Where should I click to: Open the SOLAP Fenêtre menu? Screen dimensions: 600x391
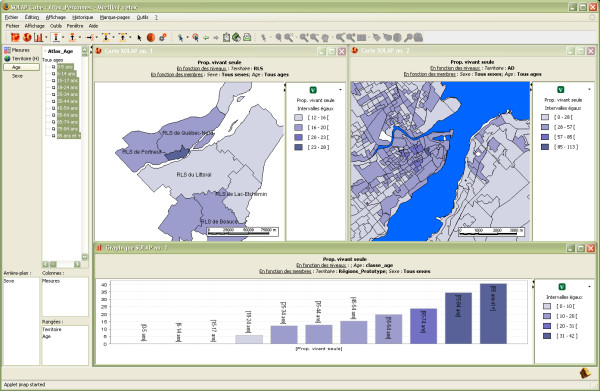coord(75,26)
